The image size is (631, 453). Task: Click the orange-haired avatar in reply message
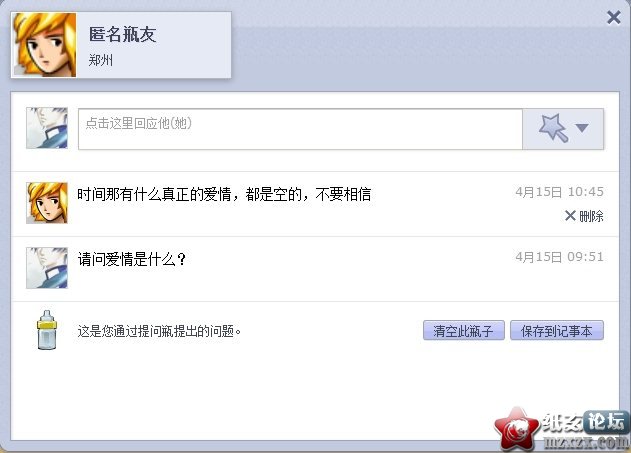point(47,203)
